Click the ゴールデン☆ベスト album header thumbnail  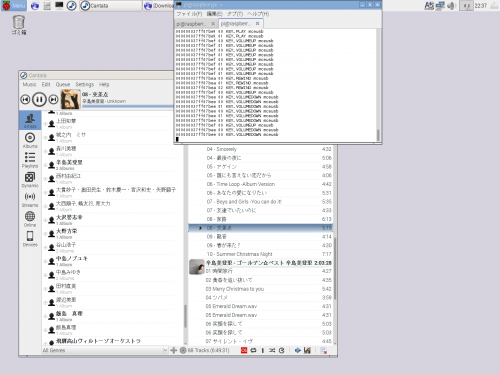[197, 267]
